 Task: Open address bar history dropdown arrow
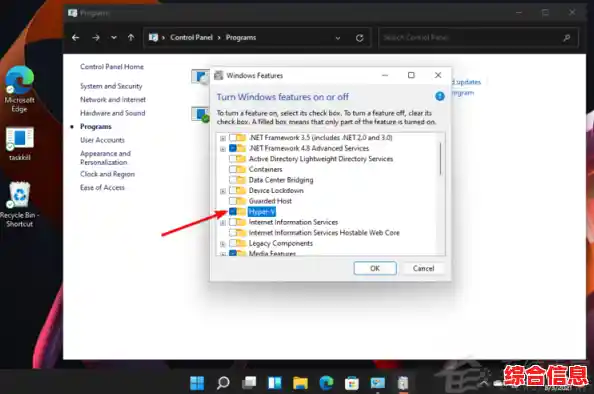(x=338, y=38)
